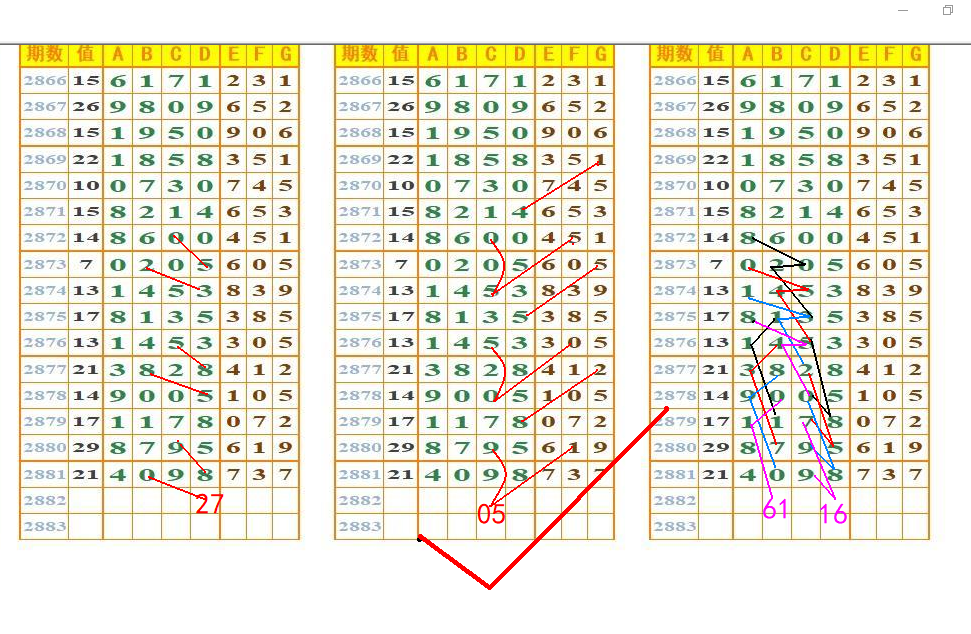The image size is (971, 634).
Task: Click the magenta number 16 annotation
Action: (833, 514)
